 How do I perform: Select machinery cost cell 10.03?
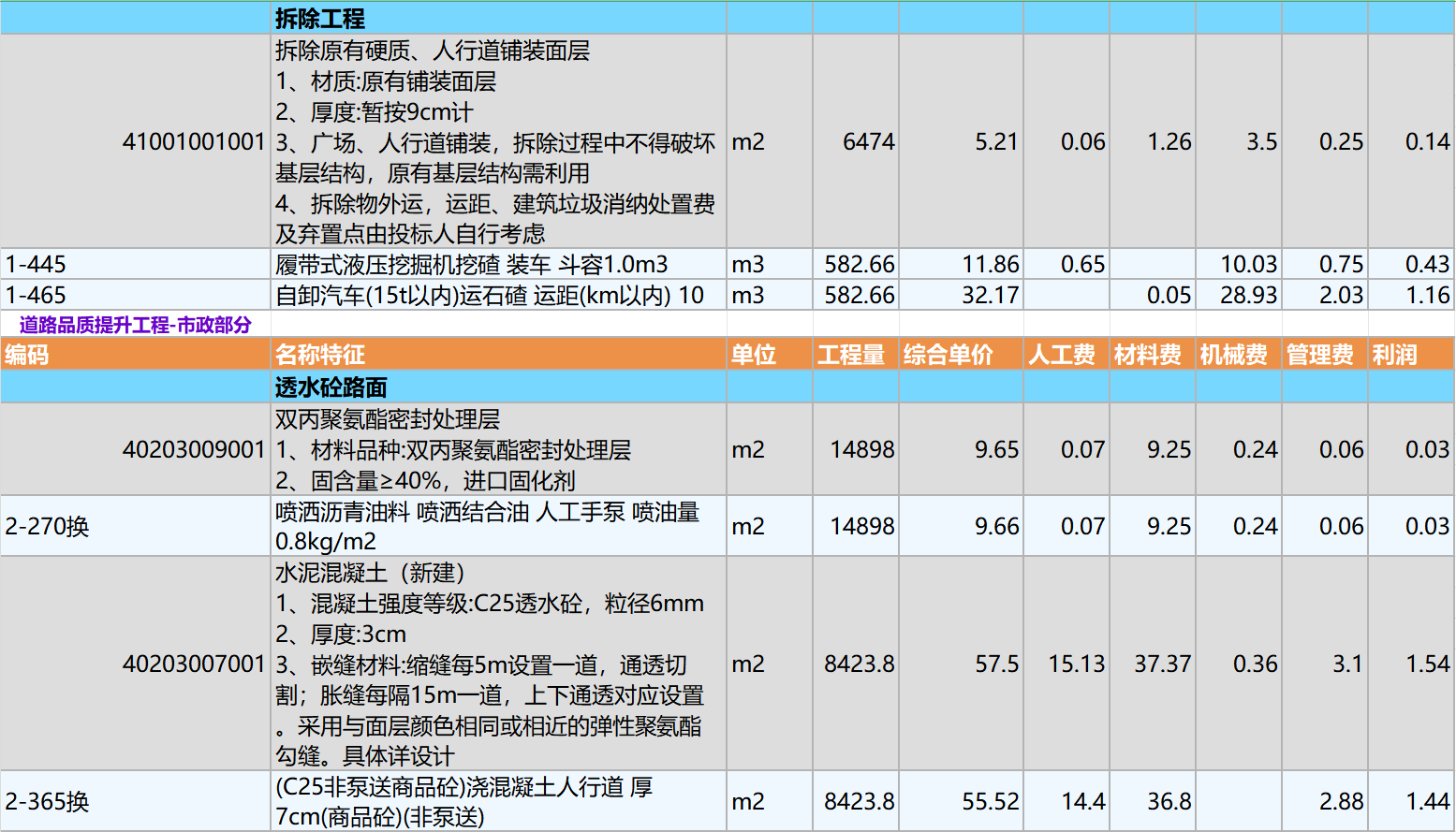1239,264
